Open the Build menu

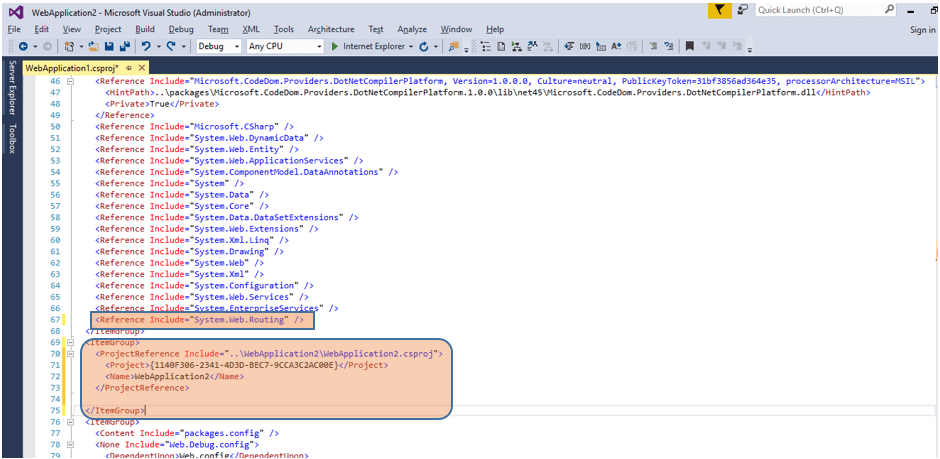(x=144, y=29)
